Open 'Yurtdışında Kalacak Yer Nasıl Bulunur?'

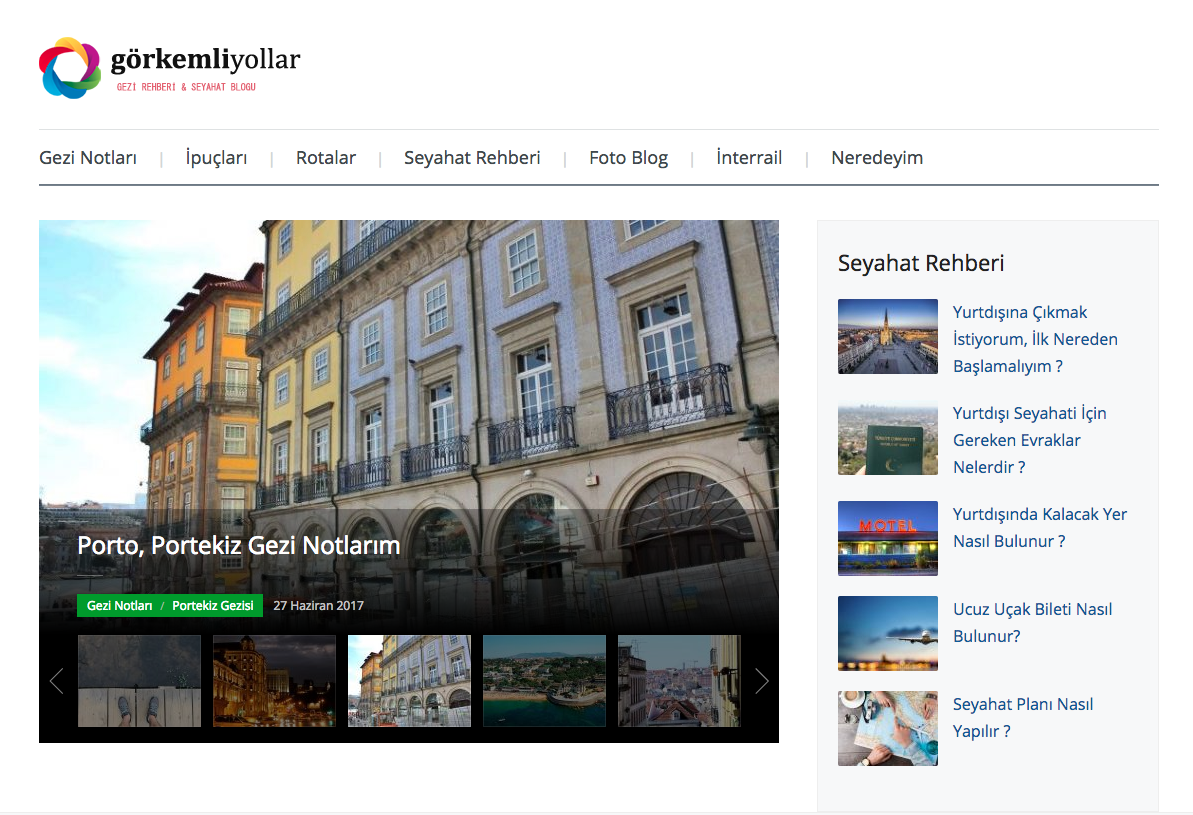(1040, 527)
